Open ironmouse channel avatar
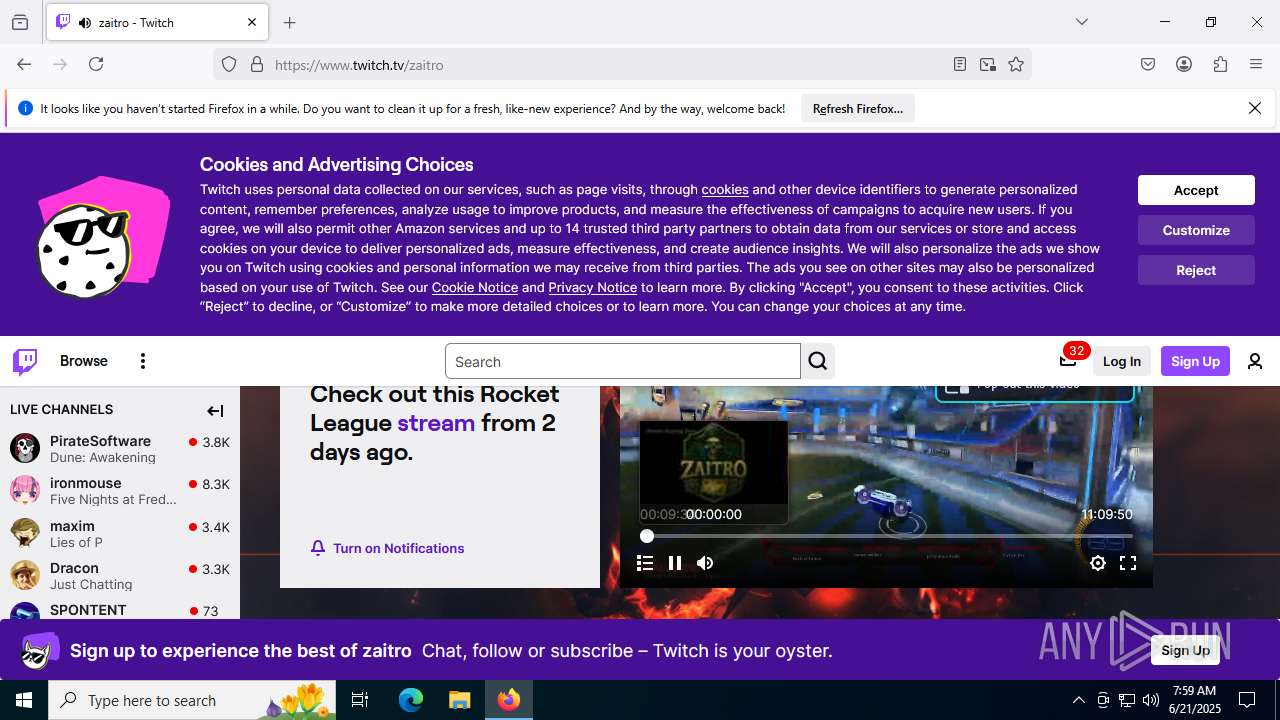The height and width of the screenshot is (720, 1280). coord(25,490)
